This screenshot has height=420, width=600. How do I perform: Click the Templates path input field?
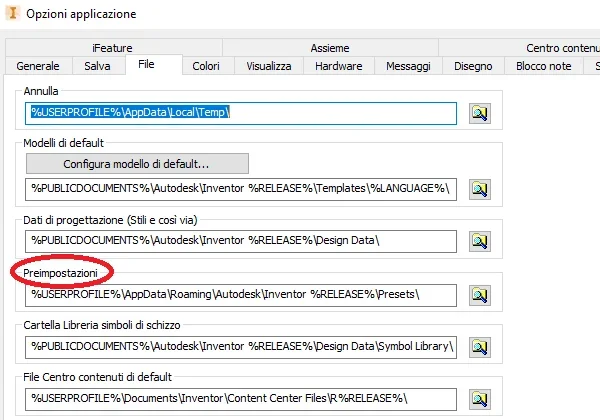(241, 189)
